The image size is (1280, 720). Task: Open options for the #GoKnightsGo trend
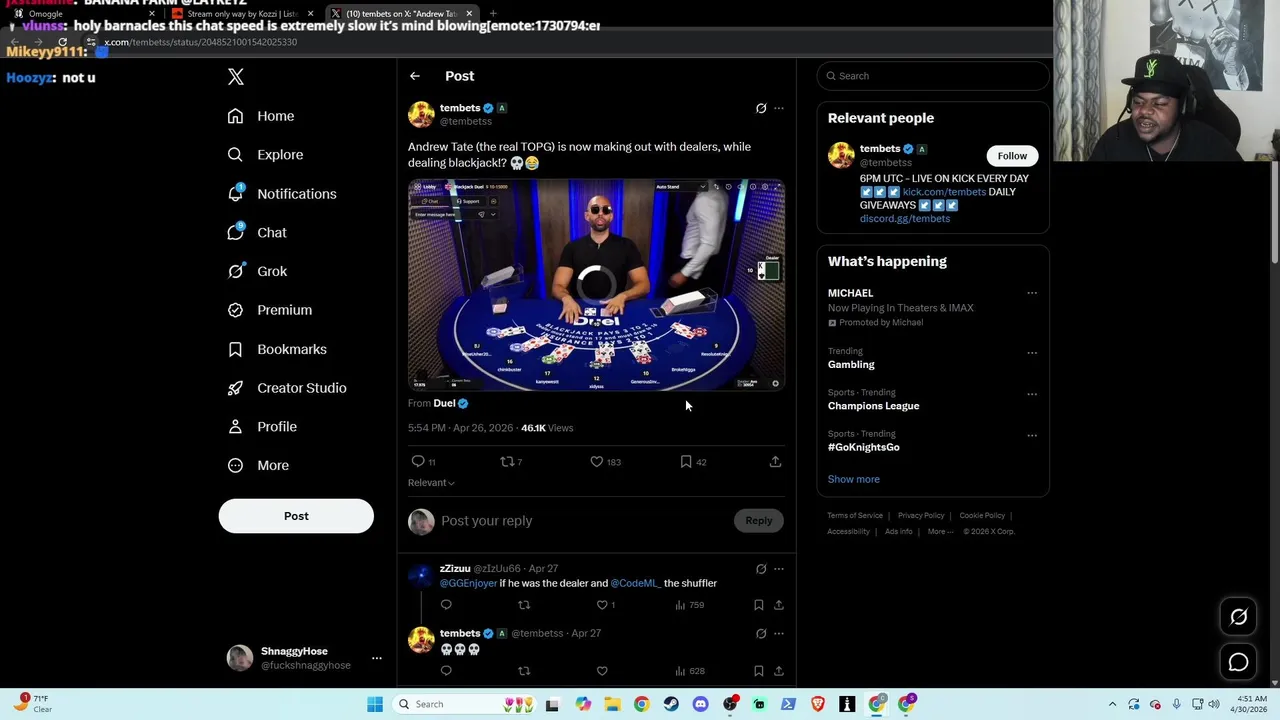(x=1032, y=435)
